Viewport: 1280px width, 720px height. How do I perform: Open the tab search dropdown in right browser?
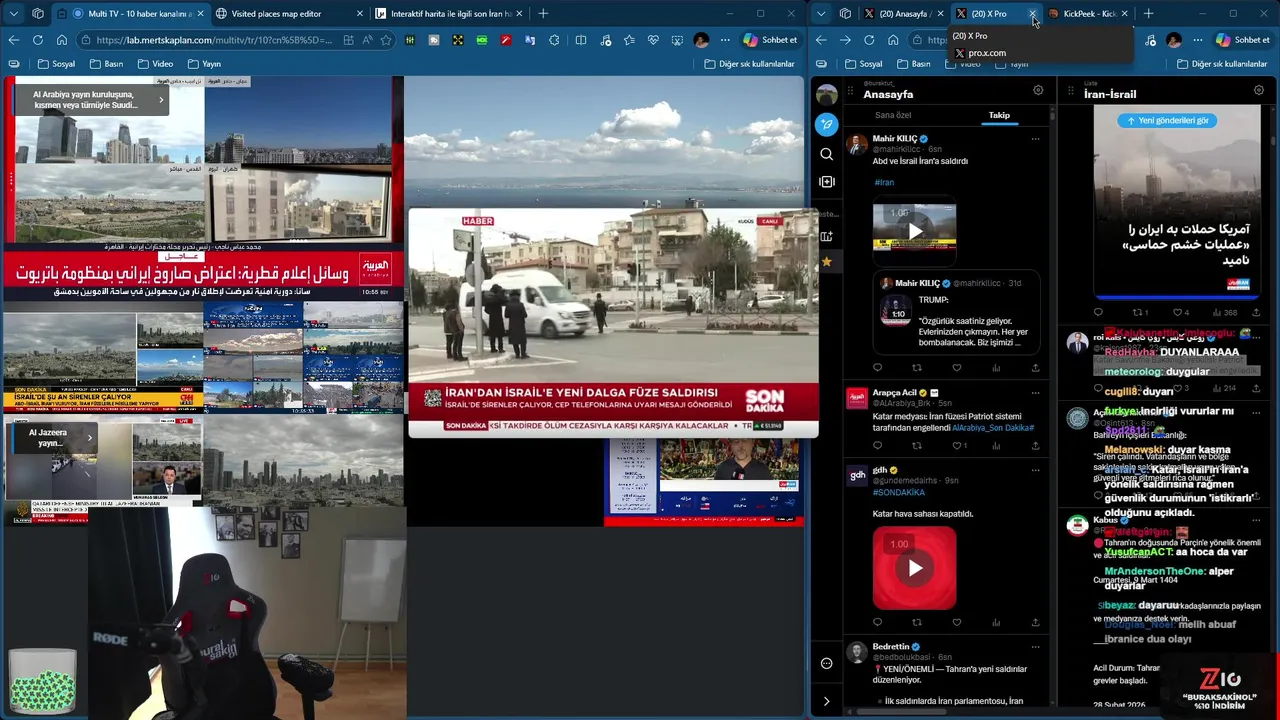821,13
